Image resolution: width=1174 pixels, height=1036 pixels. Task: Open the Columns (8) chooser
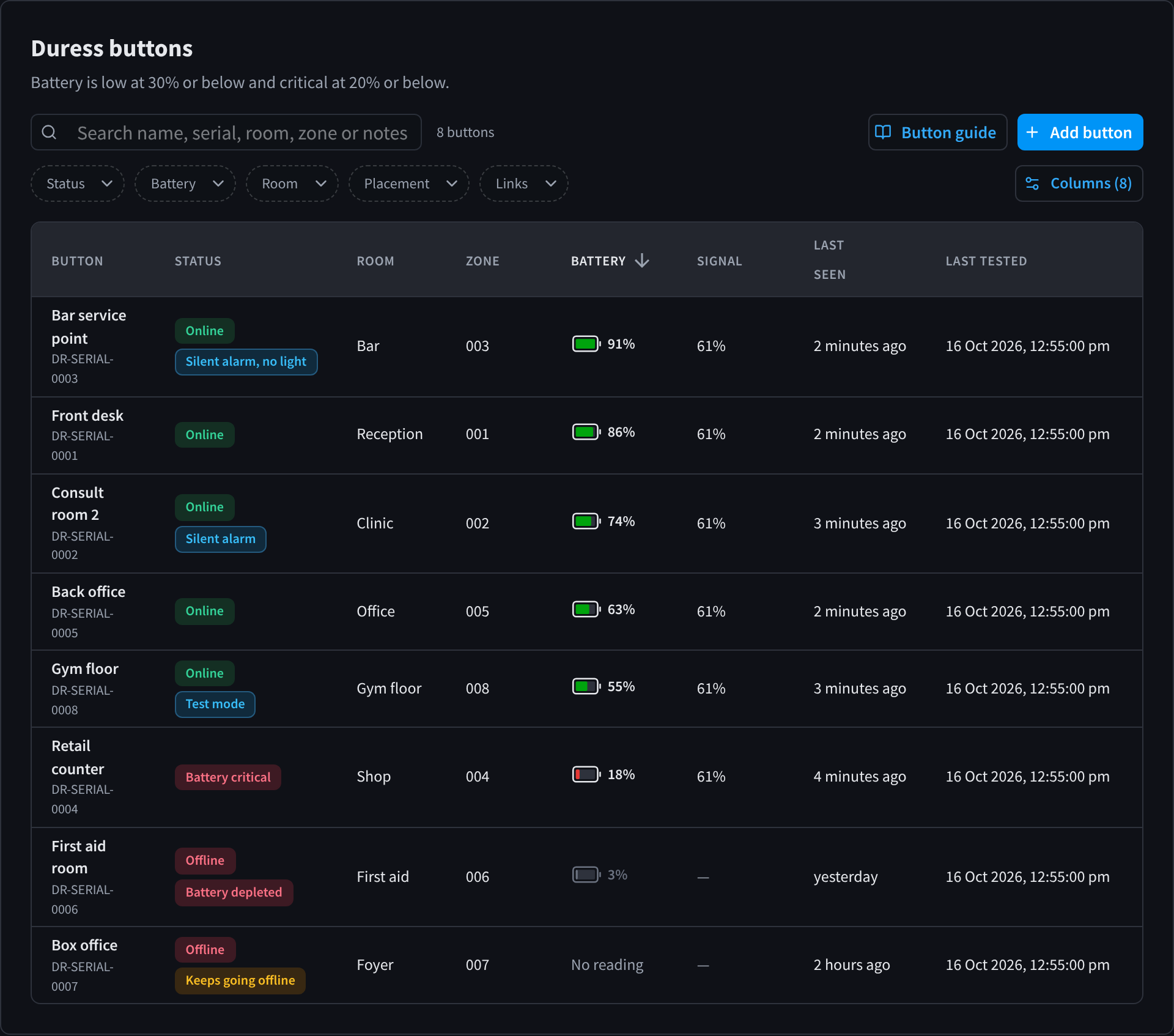1079,183
